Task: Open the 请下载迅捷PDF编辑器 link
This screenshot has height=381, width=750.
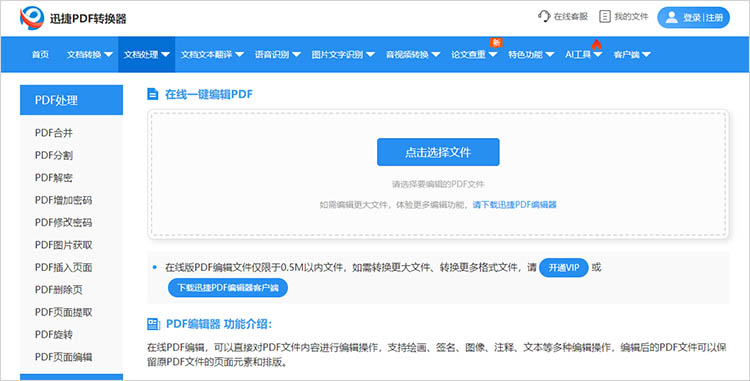Action: pos(515,205)
